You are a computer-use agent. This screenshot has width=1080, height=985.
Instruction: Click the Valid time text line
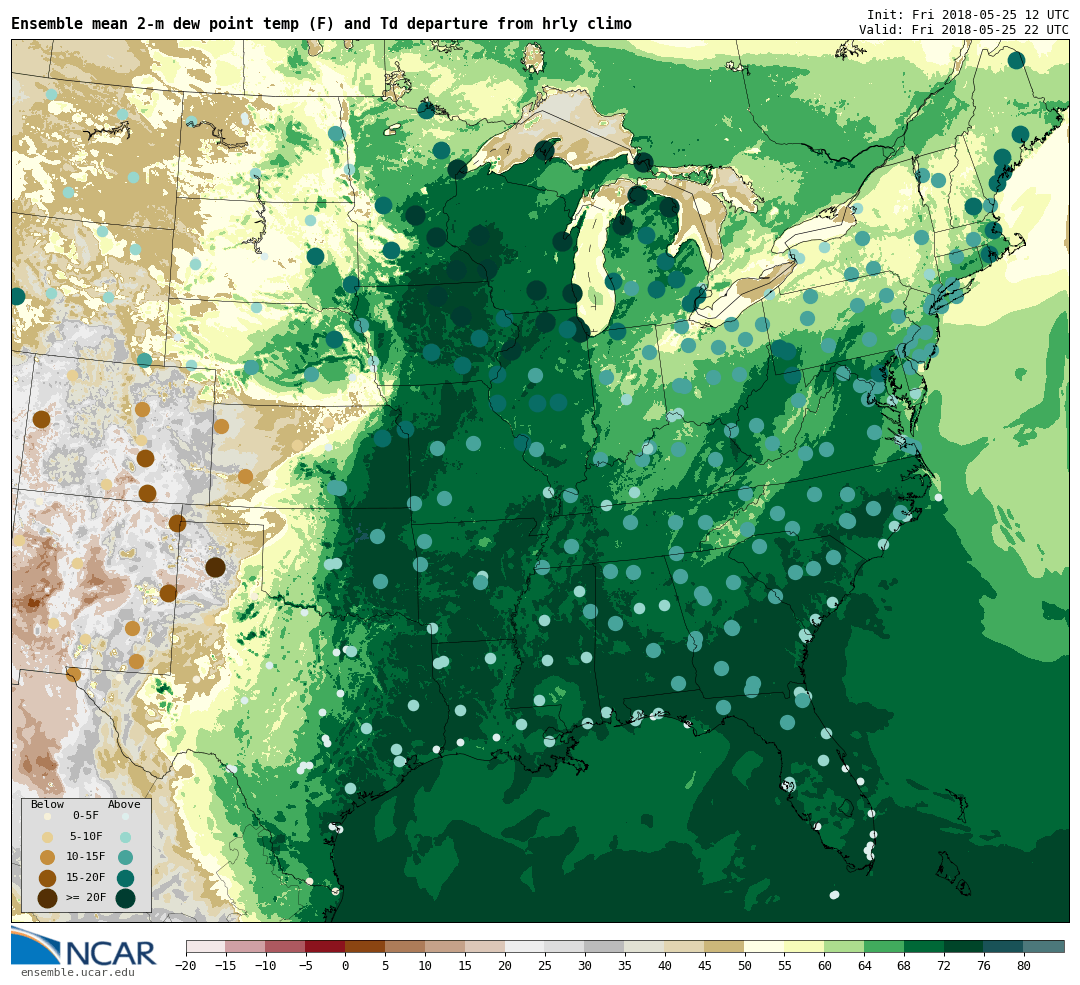[964, 30]
